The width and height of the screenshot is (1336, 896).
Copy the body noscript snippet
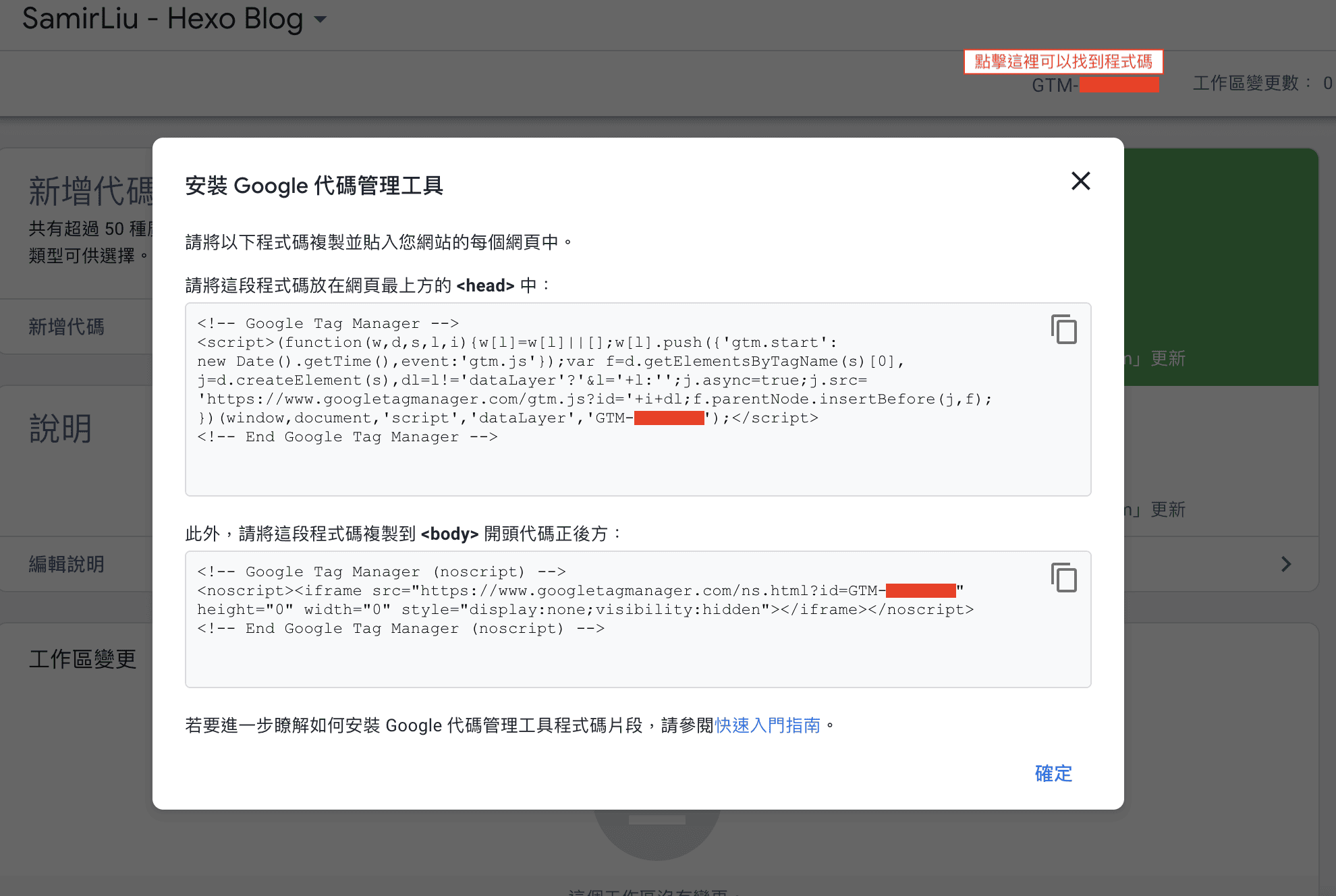click(1063, 578)
